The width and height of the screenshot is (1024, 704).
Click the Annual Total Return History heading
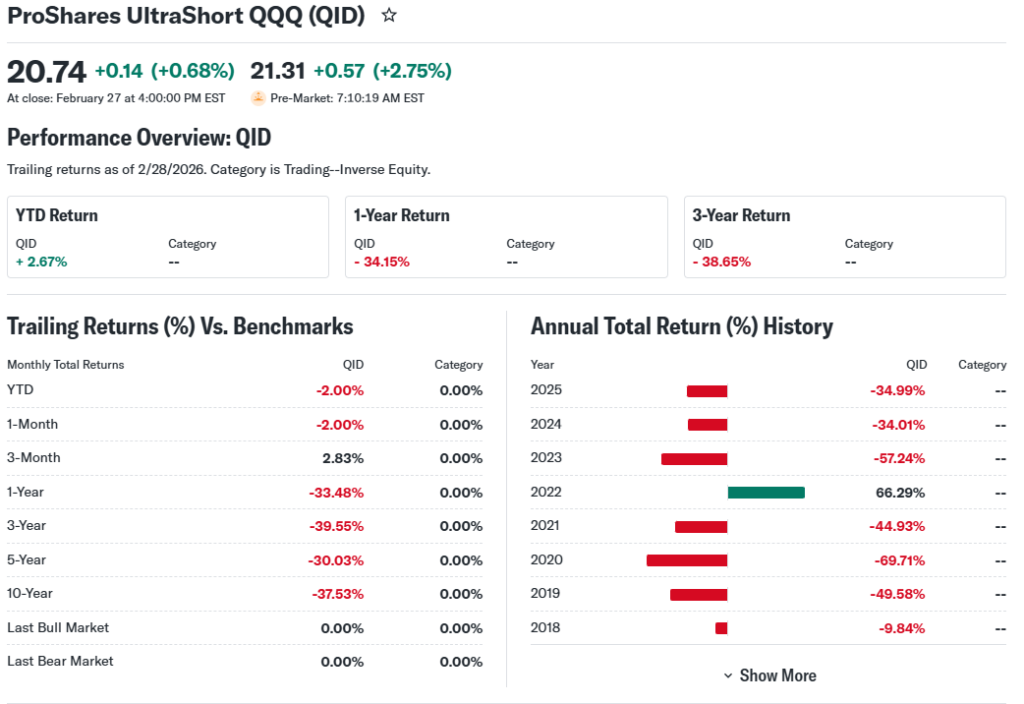click(x=681, y=326)
